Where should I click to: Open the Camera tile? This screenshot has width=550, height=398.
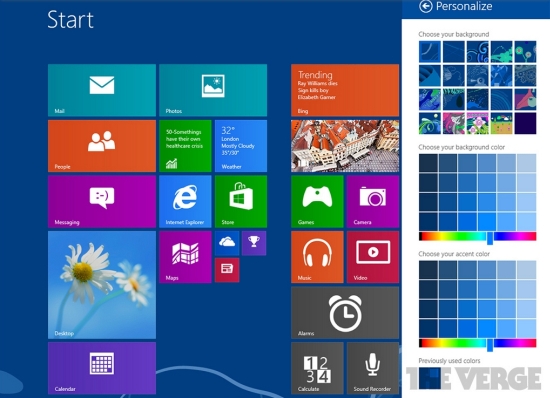point(373,202)
